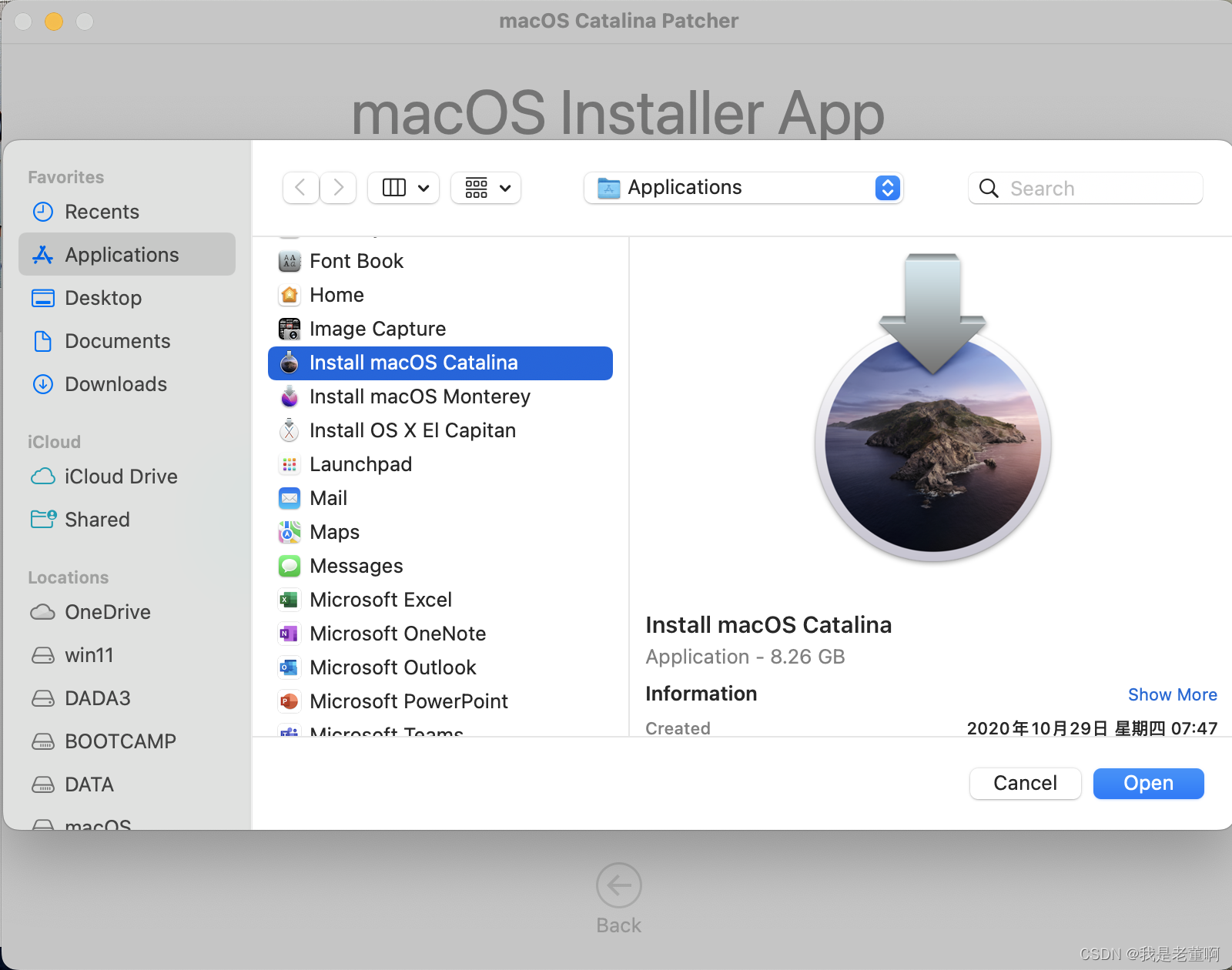Click the OneDrive cloud icon
This screenshot has height=970, width=1232.
tap(43, 612)
